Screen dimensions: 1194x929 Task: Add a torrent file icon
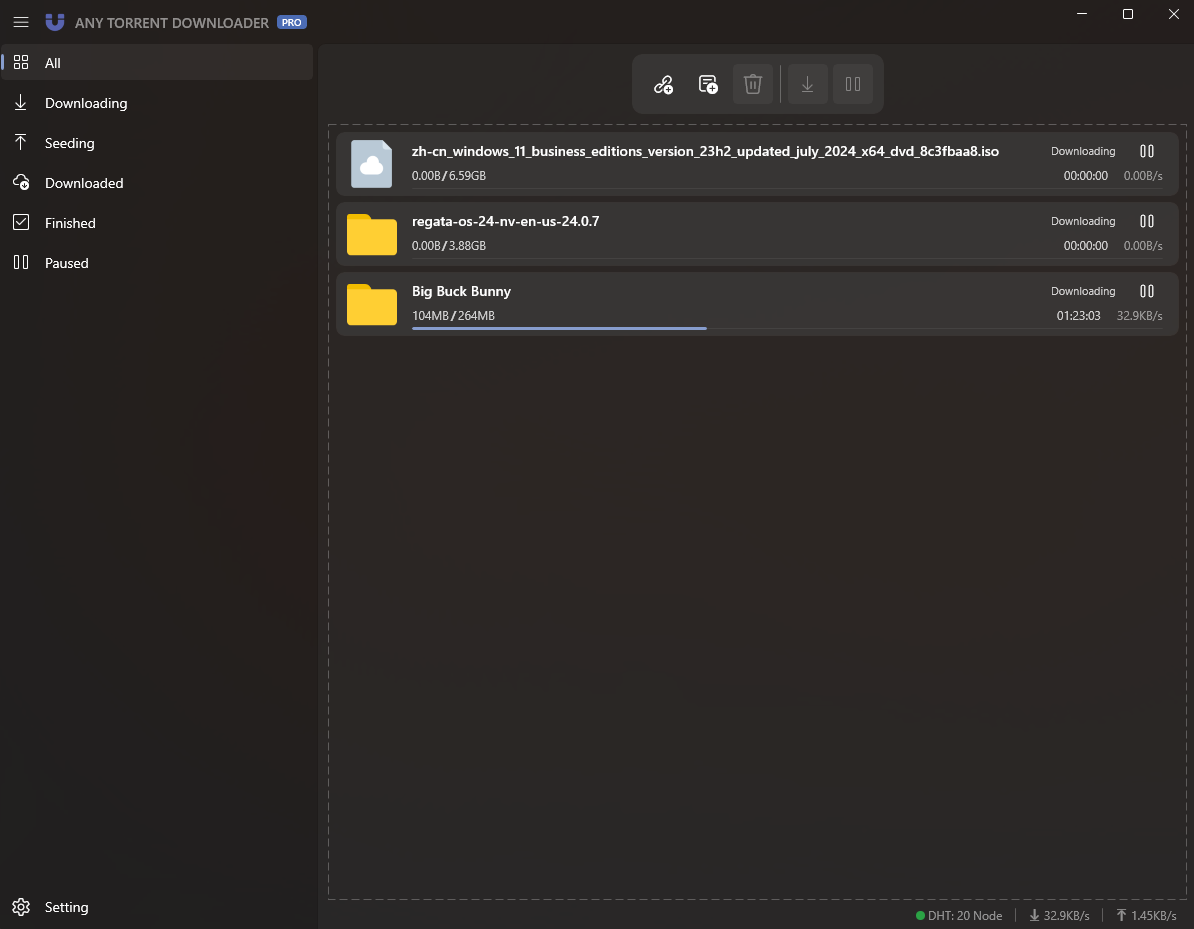click(x=708, y=84)
